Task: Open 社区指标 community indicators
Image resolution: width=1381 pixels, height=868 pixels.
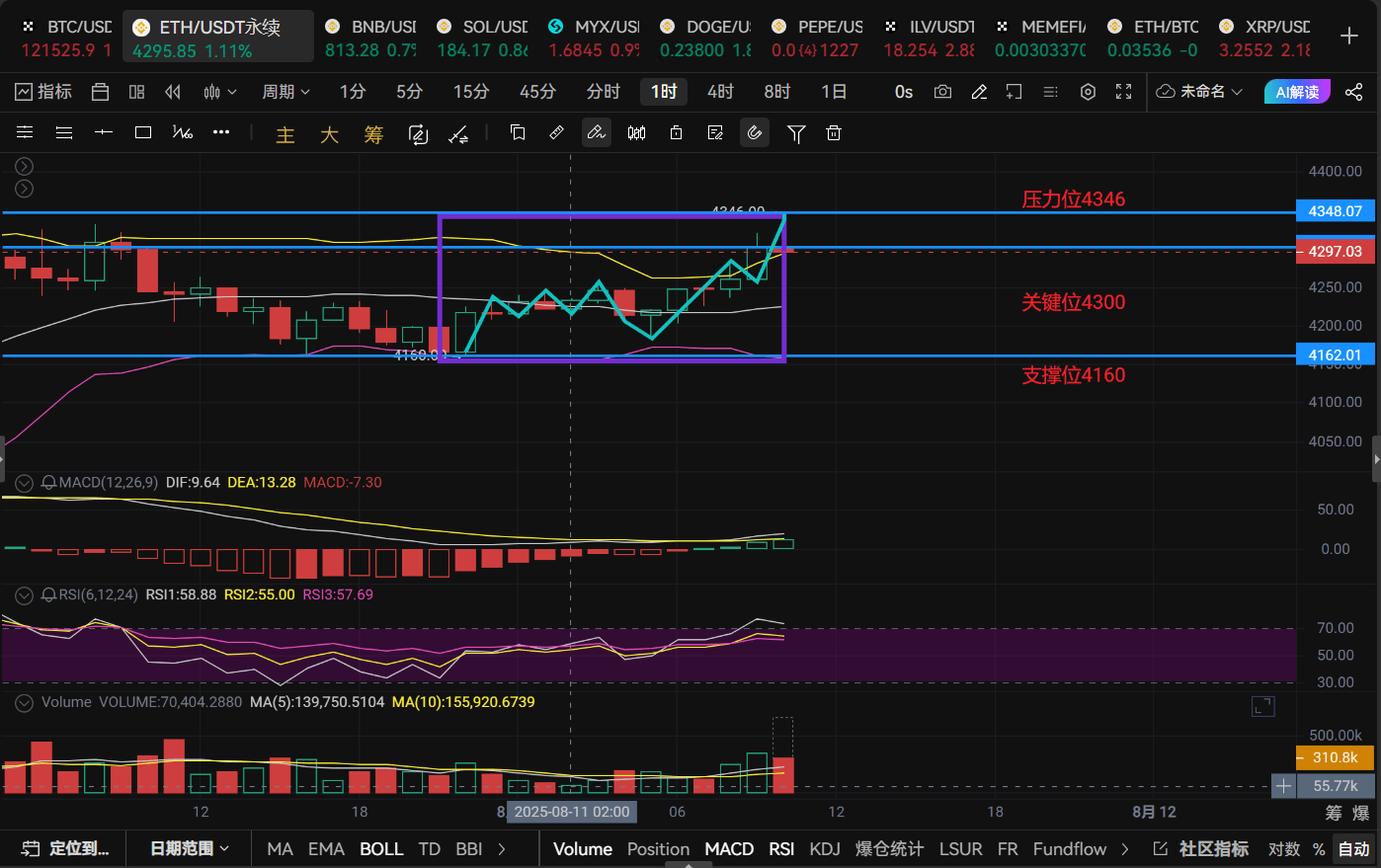Action: click(x=1201, y=848)
